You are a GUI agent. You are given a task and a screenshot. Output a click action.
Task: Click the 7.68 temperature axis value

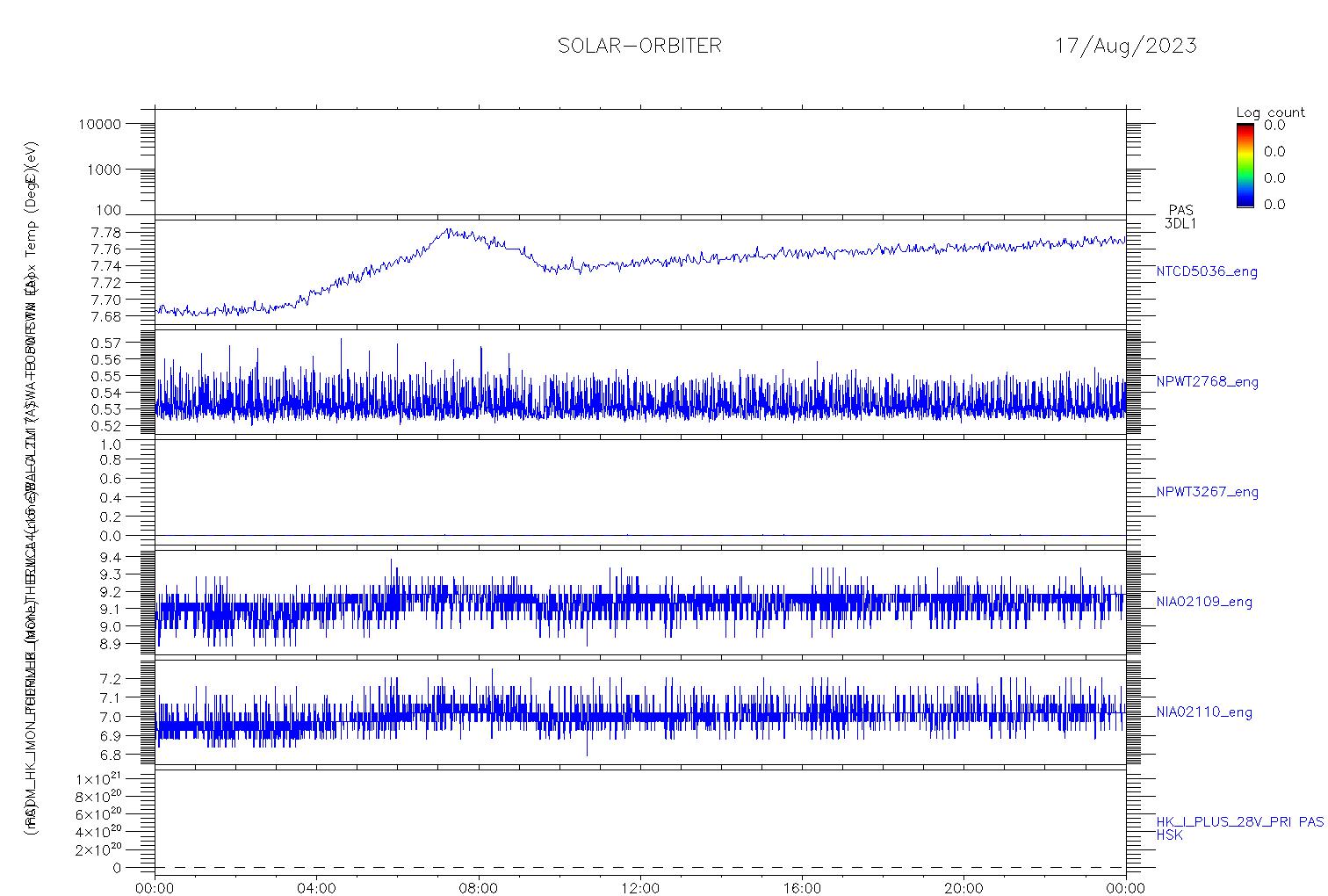(x=106, y=315)
